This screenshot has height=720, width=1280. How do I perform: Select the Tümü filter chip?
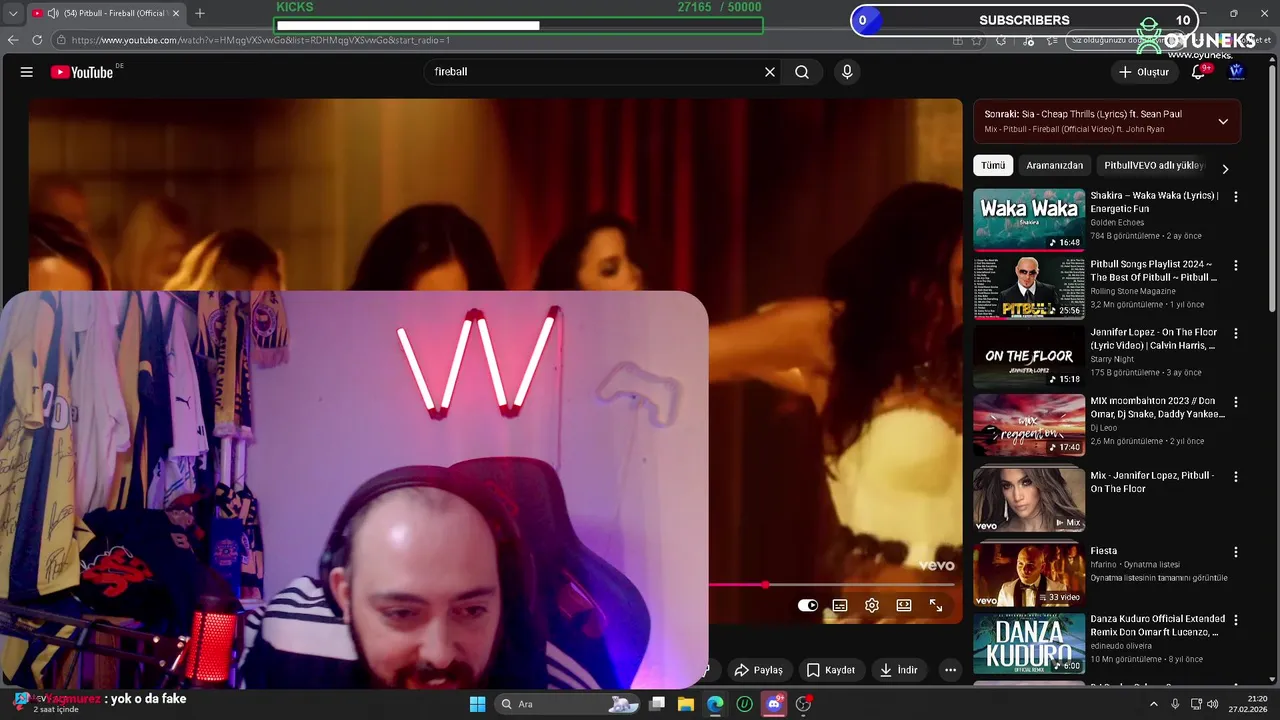[x=993, y=165]
